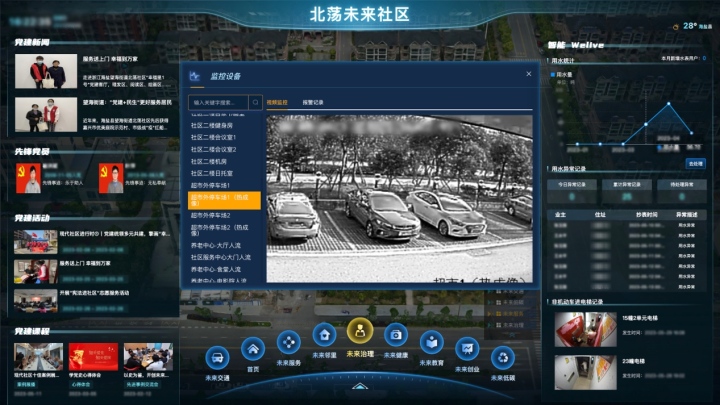Open the 未来教育 book icon
This screenshot has width=720, height=405.
[x=432, y=342]
